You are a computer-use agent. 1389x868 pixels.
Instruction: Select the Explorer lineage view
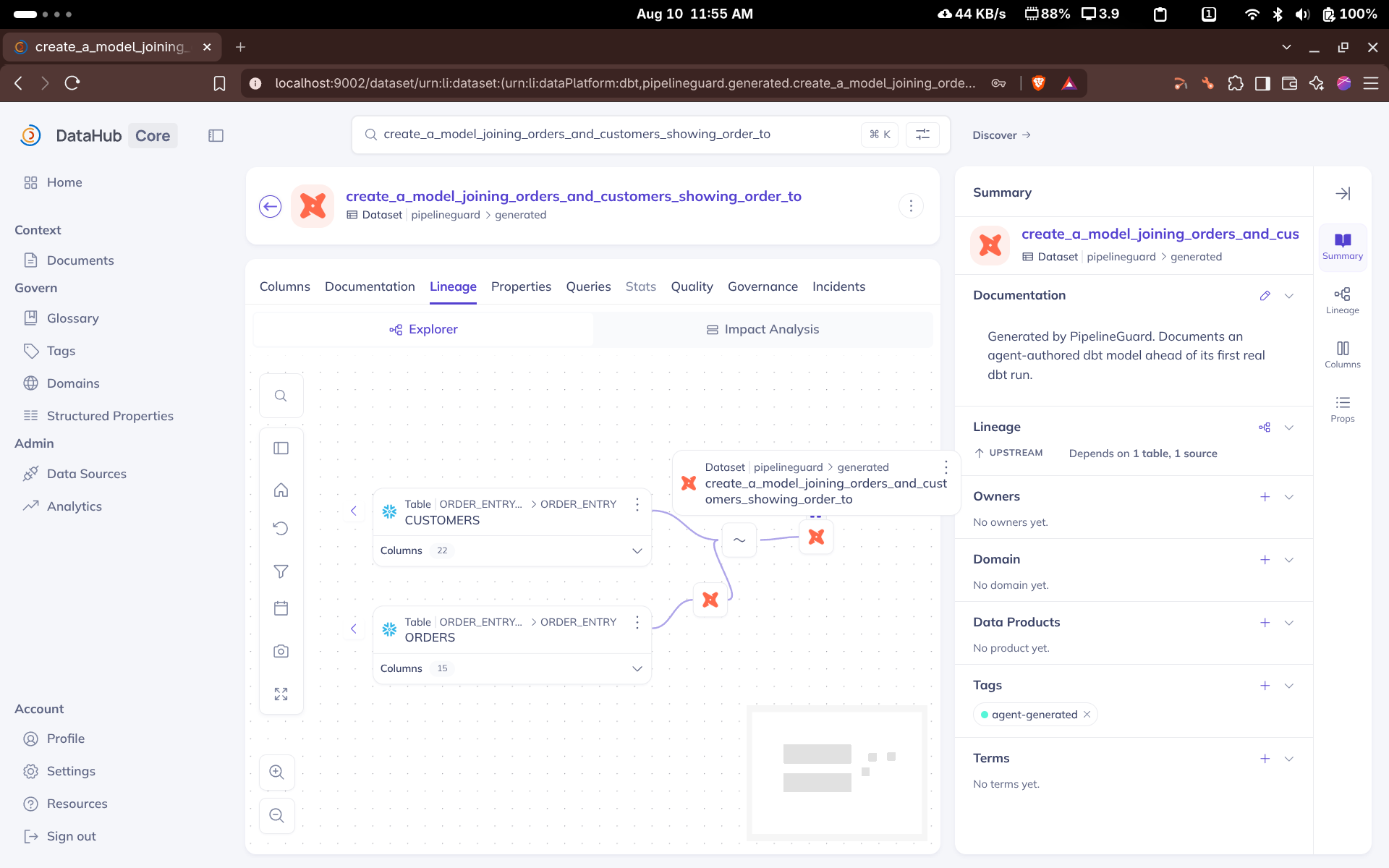423,330
